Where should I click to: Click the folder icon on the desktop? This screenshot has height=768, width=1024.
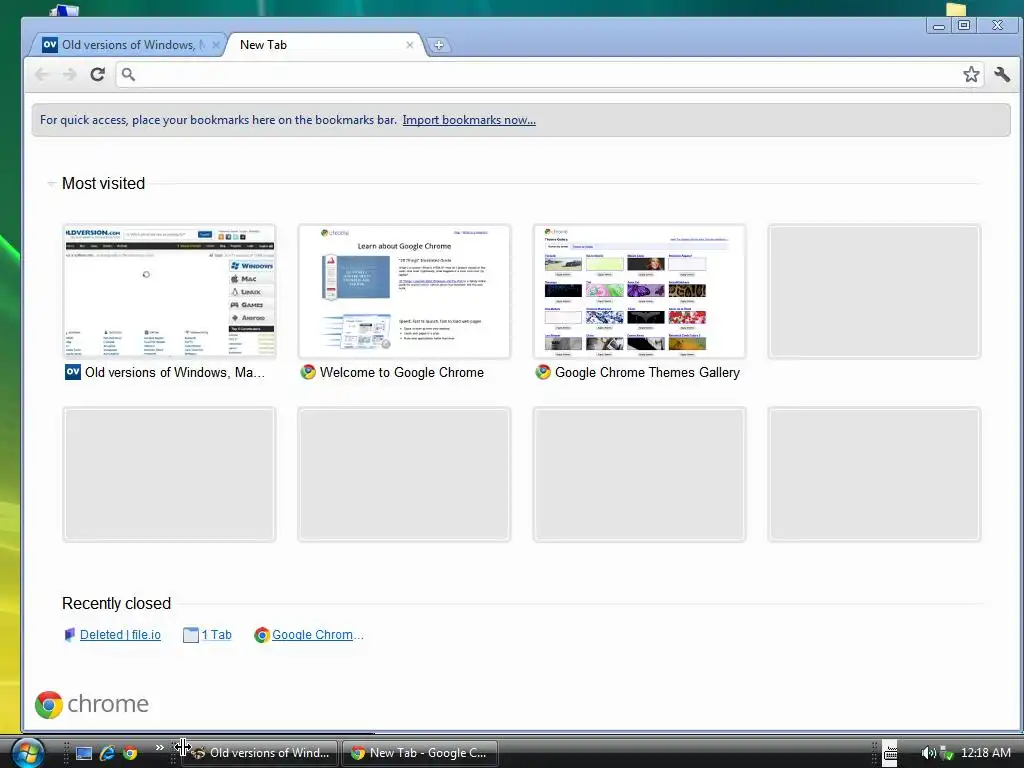956,8
